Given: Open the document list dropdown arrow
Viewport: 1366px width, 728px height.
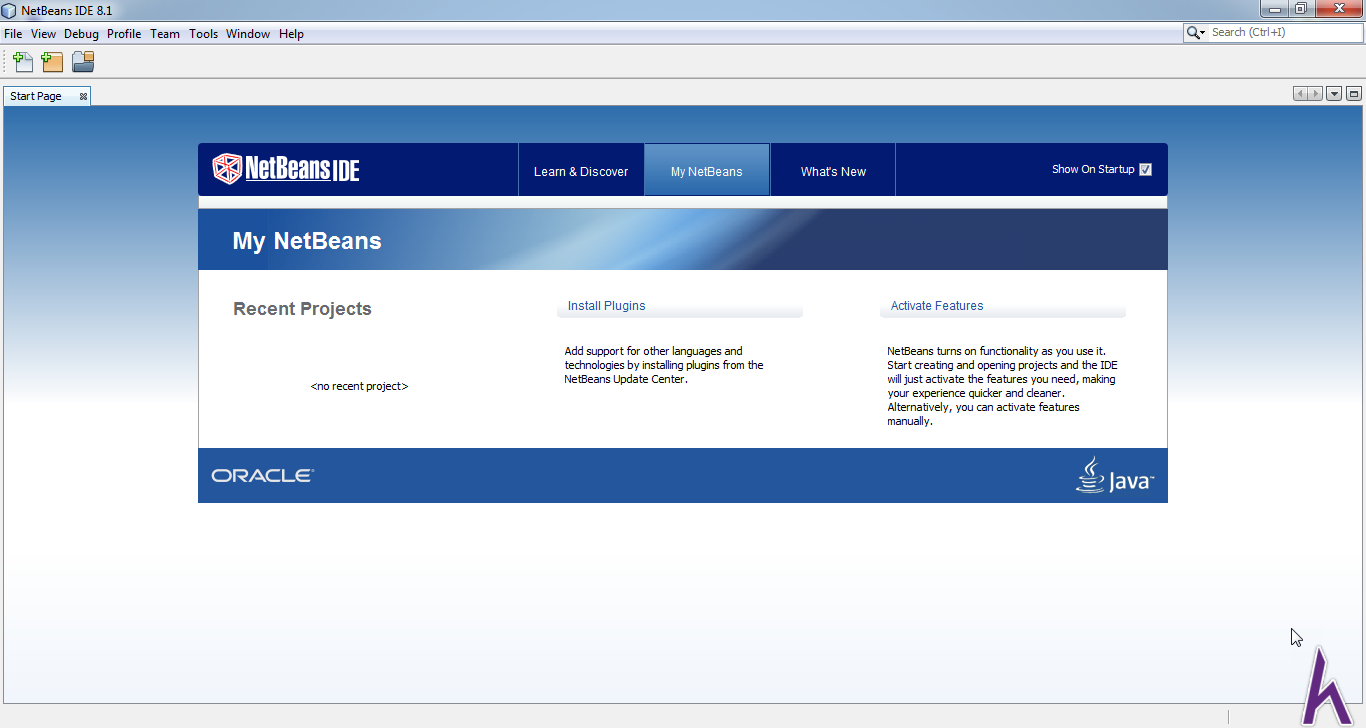Looking at the screenshot, I should click(x=1334, y=92).
